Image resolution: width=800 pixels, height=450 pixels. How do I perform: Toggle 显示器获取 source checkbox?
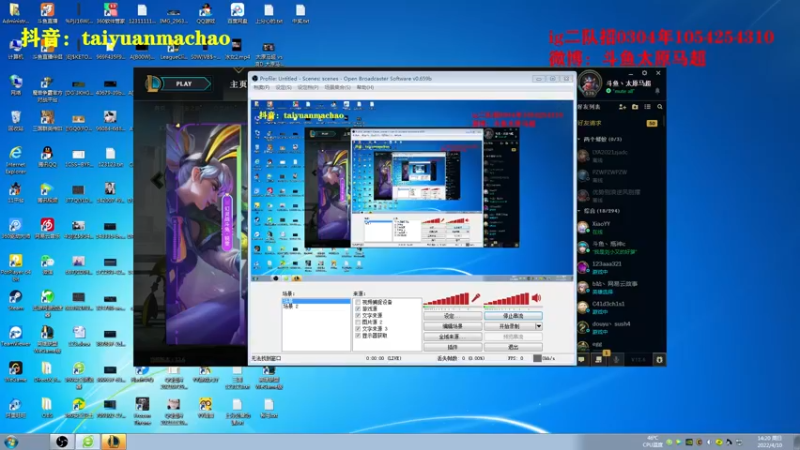[x=358, y=335]
